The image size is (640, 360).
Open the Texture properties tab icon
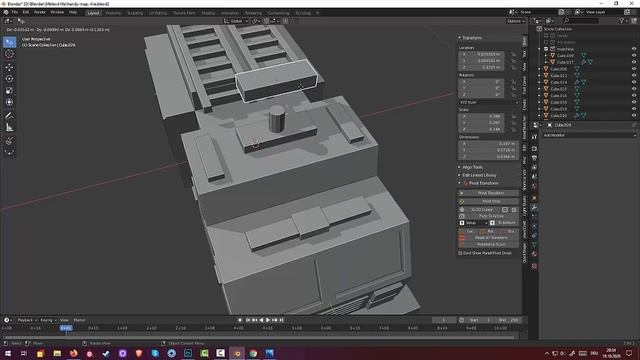(534, 266)
